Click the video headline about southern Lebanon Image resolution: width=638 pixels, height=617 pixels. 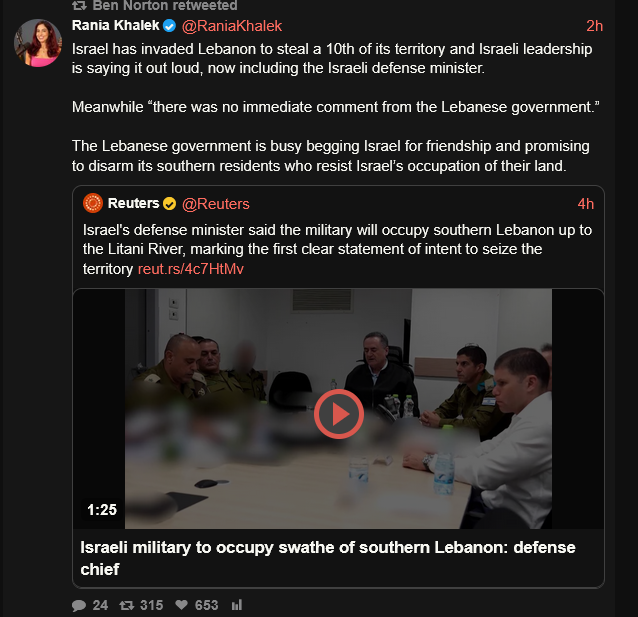pyautogui.click(x=327, y=558)
